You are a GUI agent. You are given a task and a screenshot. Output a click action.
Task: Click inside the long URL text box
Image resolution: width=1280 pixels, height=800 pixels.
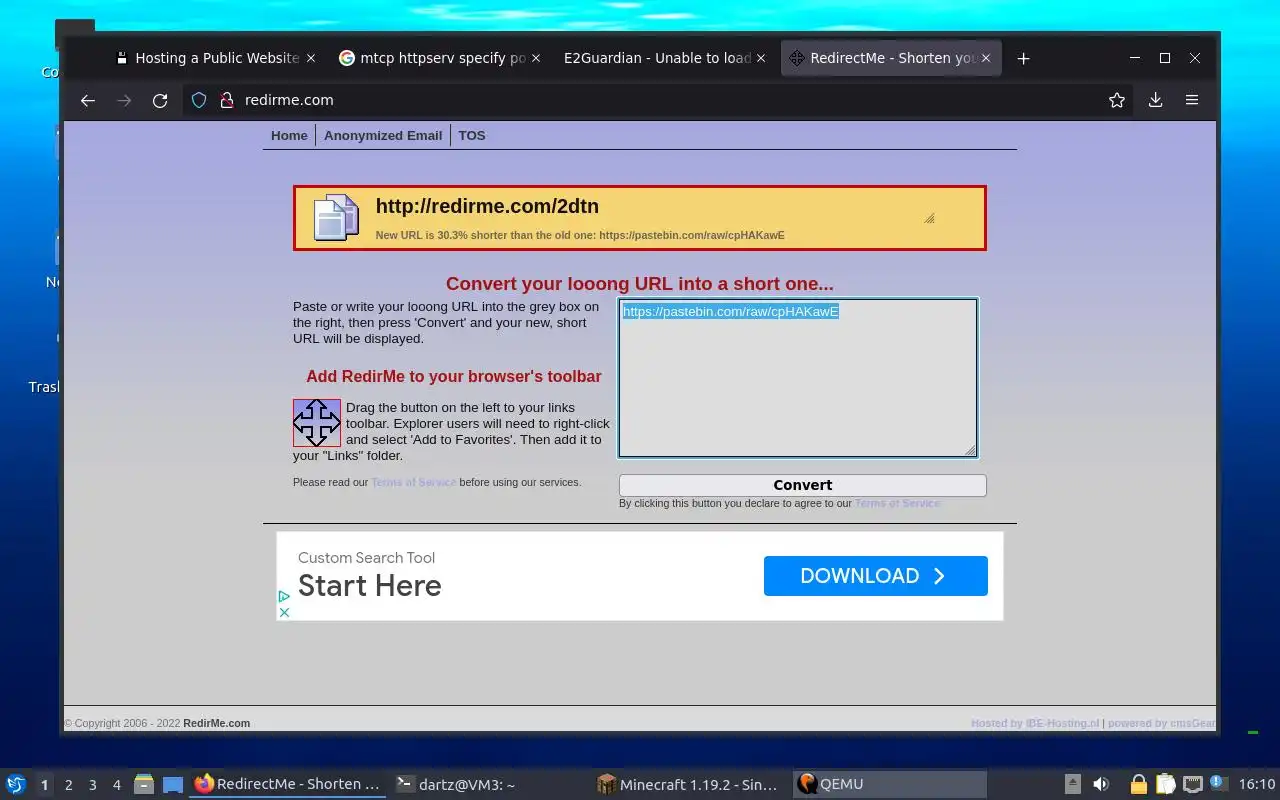(x=798, y=378)
